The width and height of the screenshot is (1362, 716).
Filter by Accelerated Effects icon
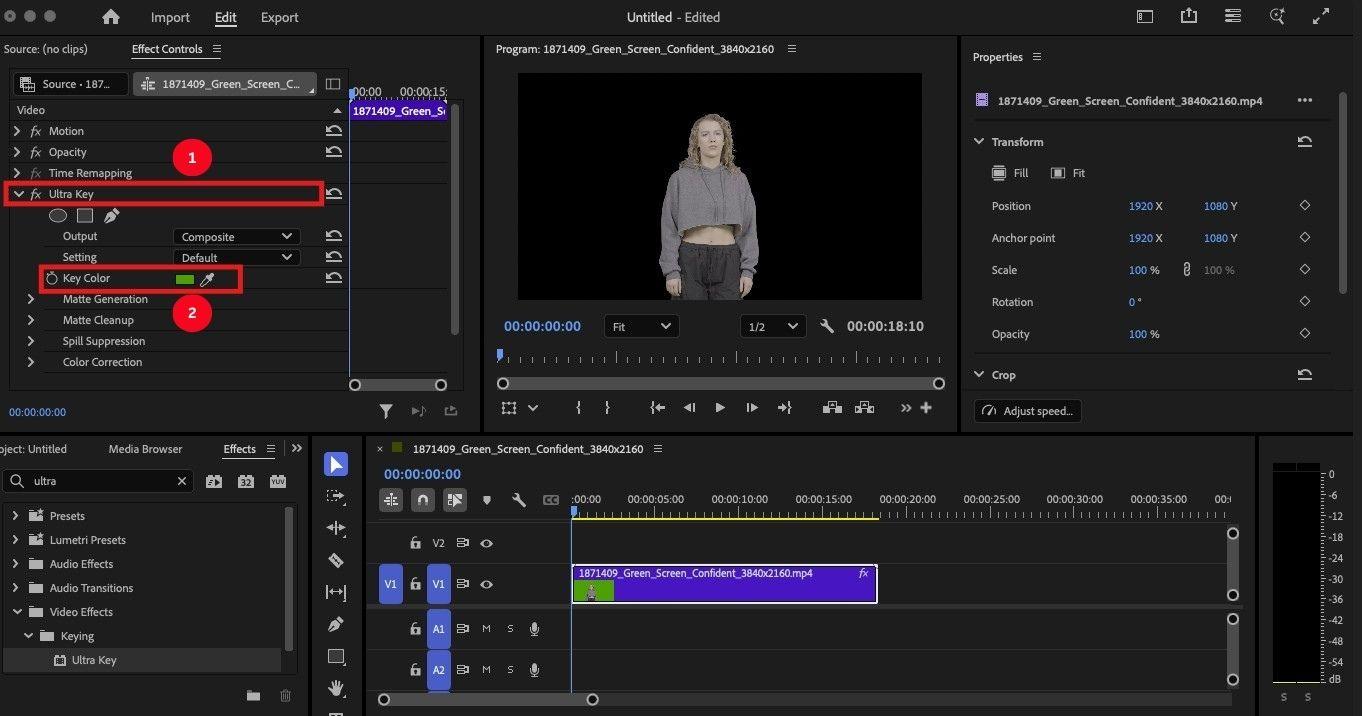coord(214,481)
